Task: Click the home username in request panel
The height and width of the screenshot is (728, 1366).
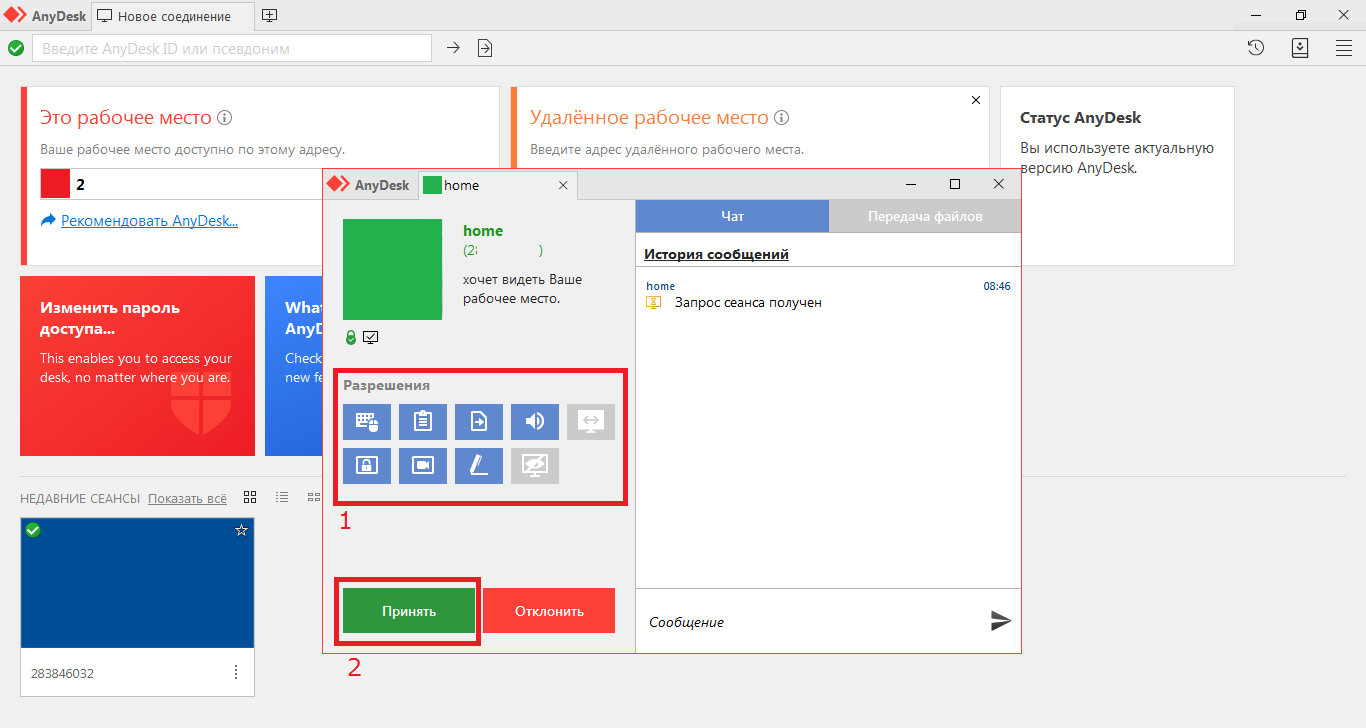Action: [483, 231]
